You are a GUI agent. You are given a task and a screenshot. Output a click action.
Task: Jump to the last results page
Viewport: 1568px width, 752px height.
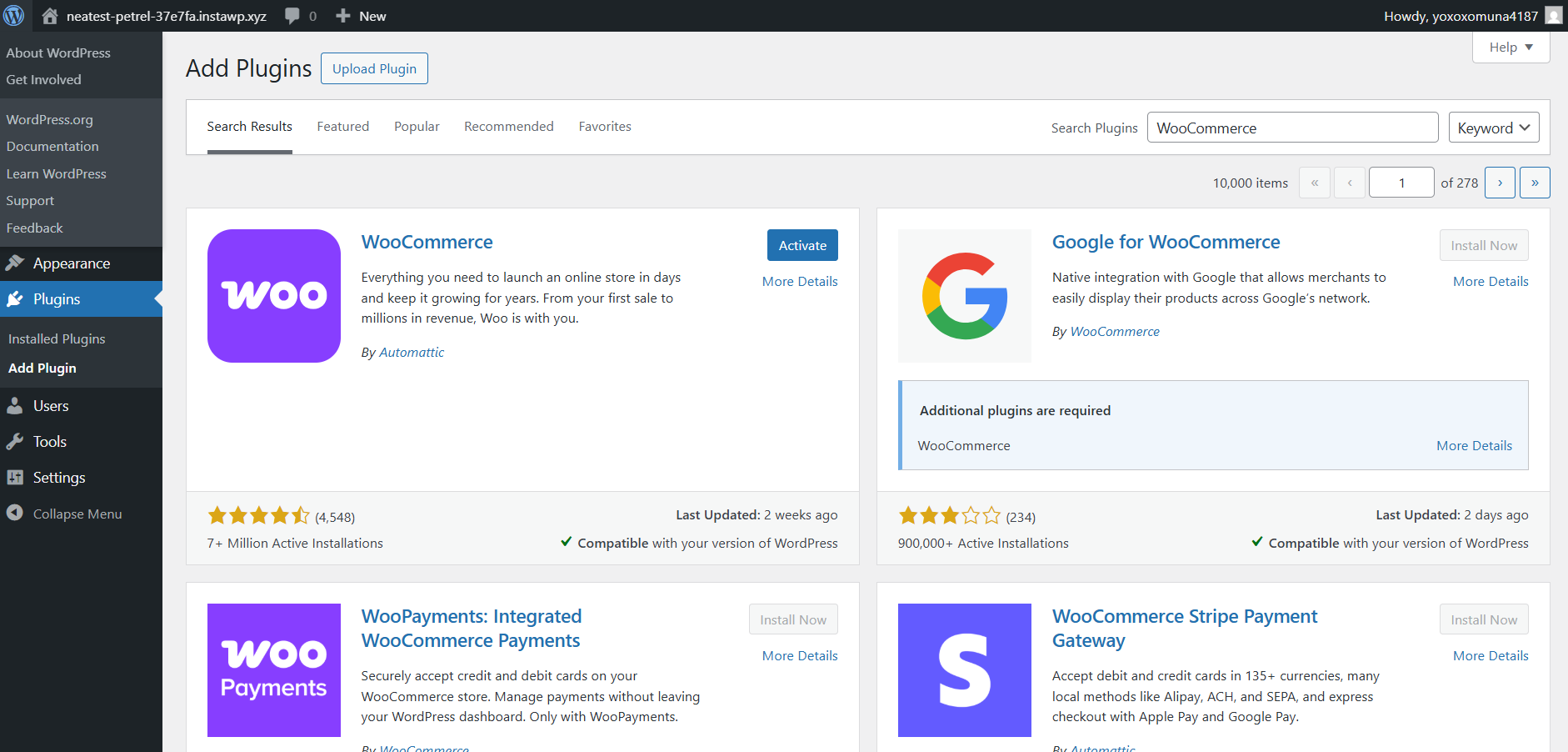click(x=1535, y=183)
